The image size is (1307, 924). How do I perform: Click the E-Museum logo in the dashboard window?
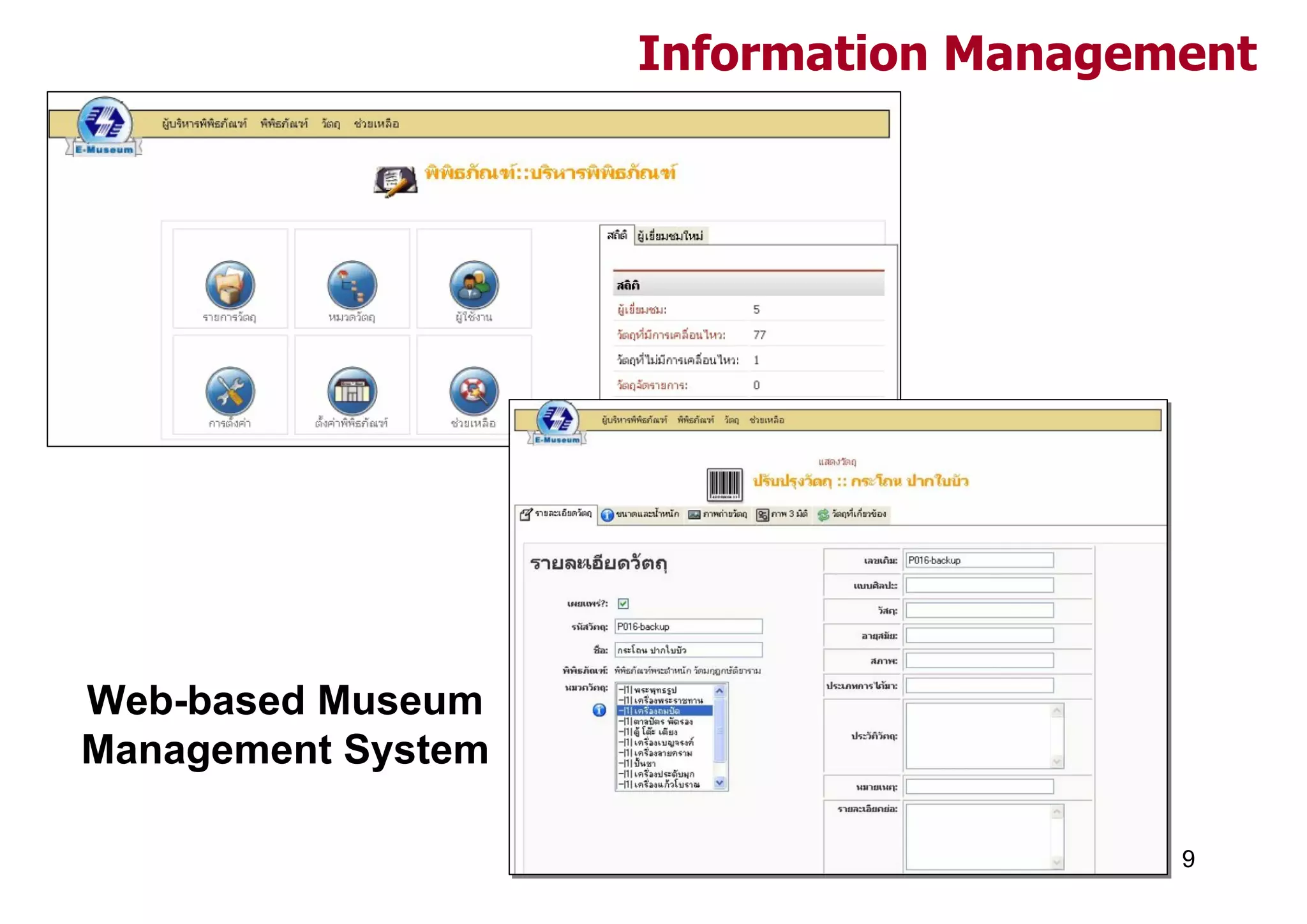[104, 126]
